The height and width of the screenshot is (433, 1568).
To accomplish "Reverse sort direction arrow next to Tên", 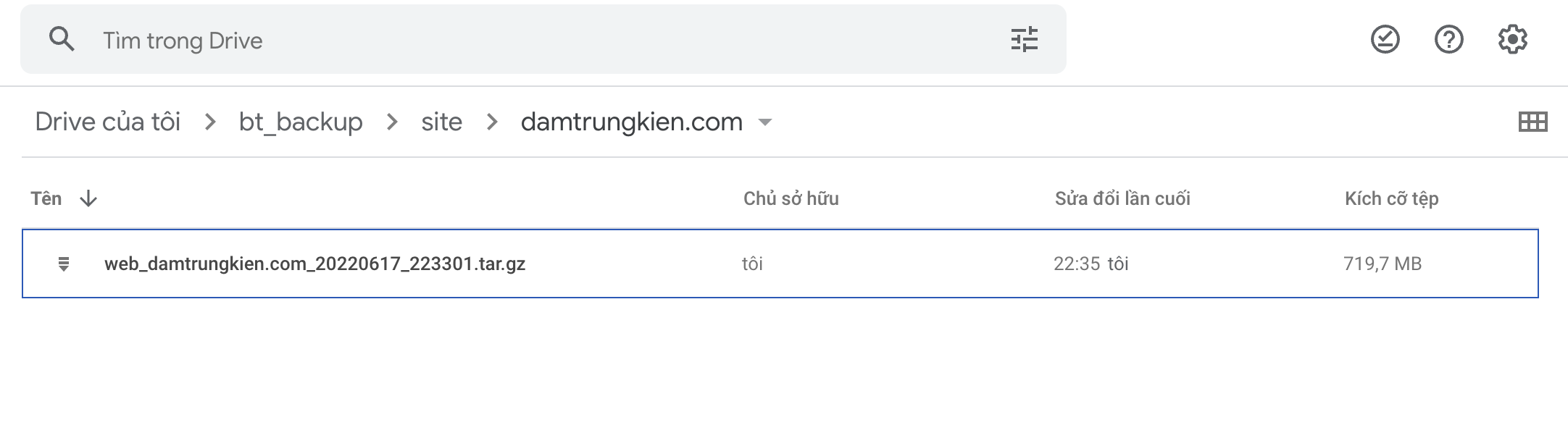I will 88,198.
